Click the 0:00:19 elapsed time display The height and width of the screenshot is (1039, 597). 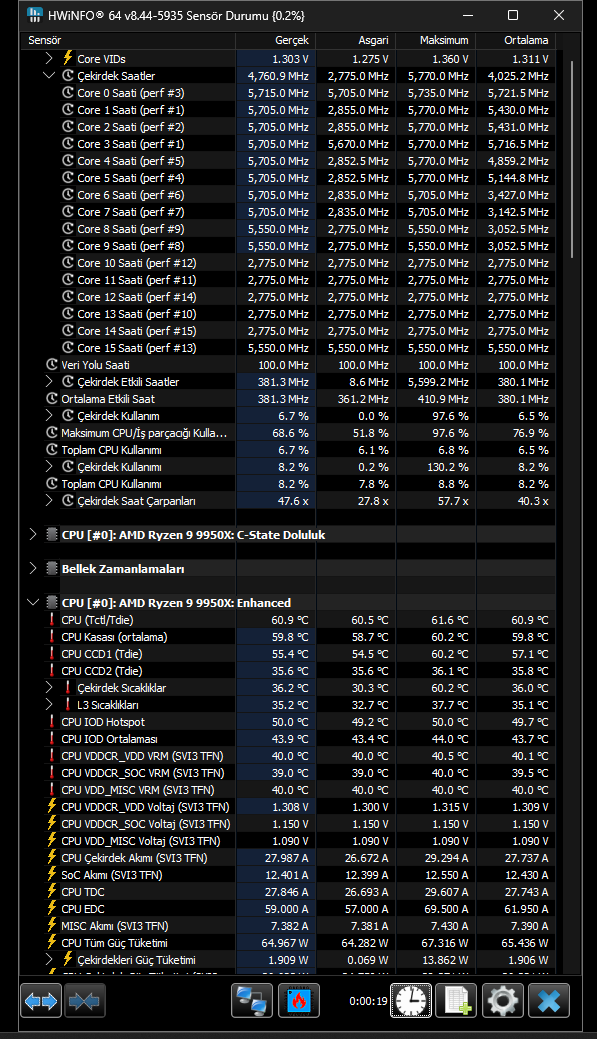point(368,1001)
